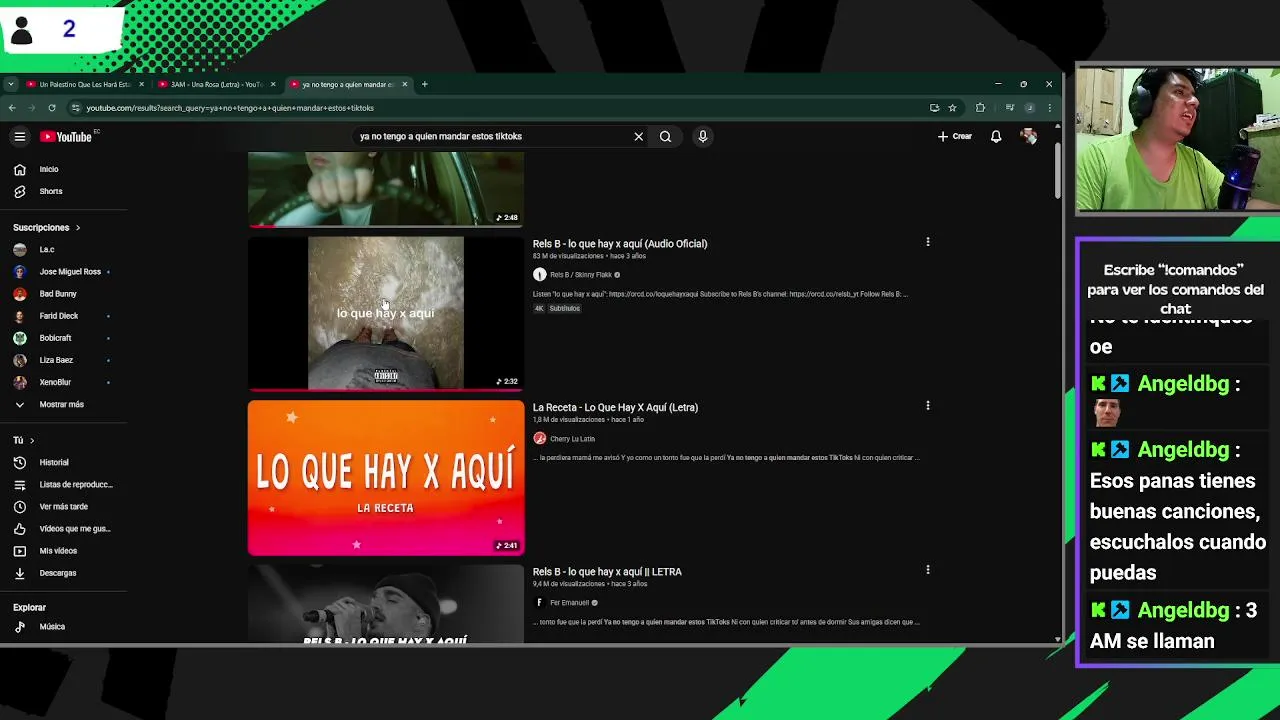Viewport: 1280px width, 720px height.
Task: Open title 'Rels B - lo que hay x aquí (Audio Oficial)'
Action: 620,244
